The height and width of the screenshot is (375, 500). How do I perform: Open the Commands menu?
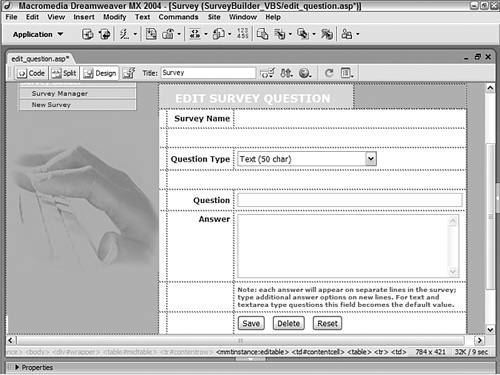pyautogui.click(x=178, y=17)
